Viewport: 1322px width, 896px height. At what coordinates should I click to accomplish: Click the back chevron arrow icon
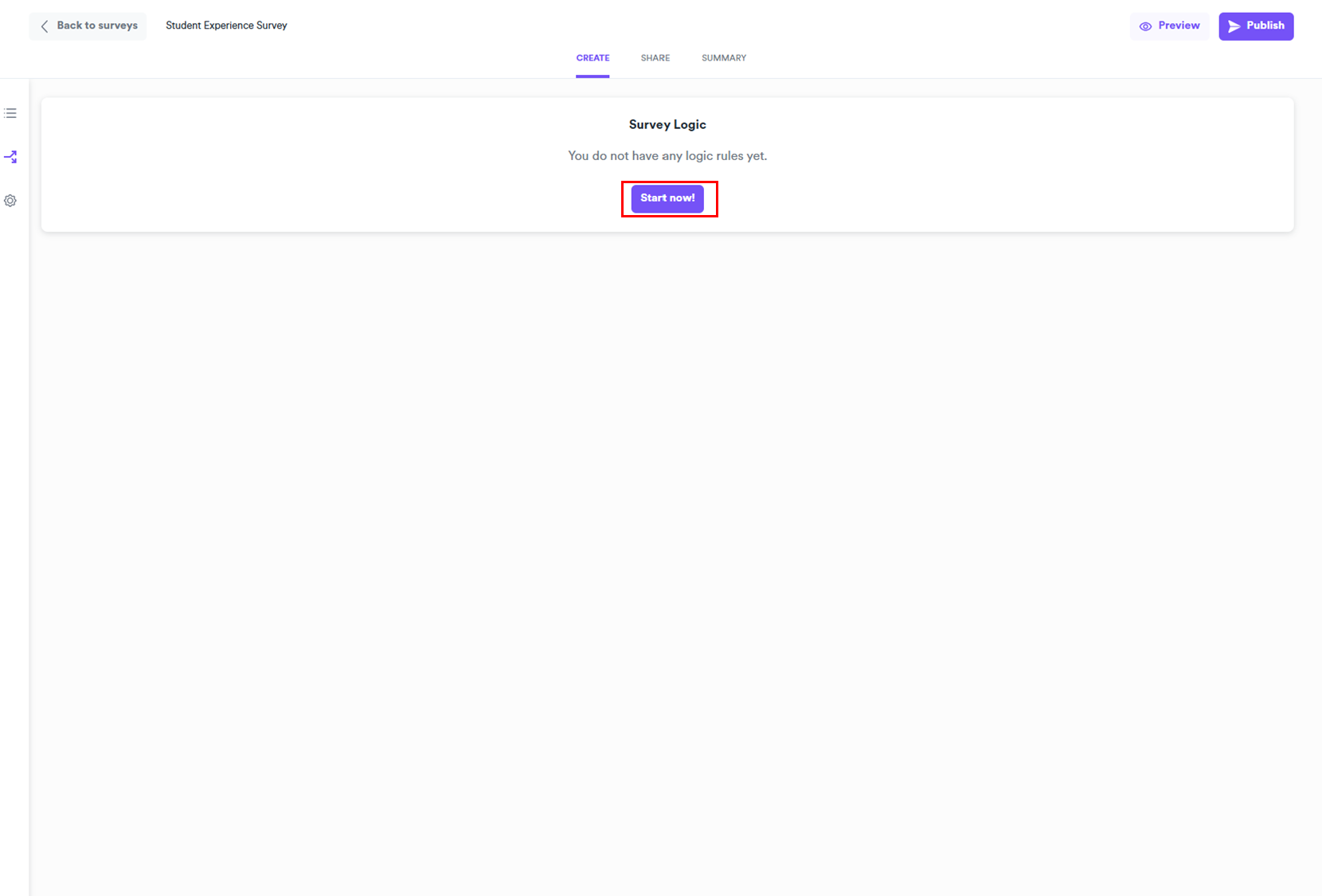pos(45,26)
